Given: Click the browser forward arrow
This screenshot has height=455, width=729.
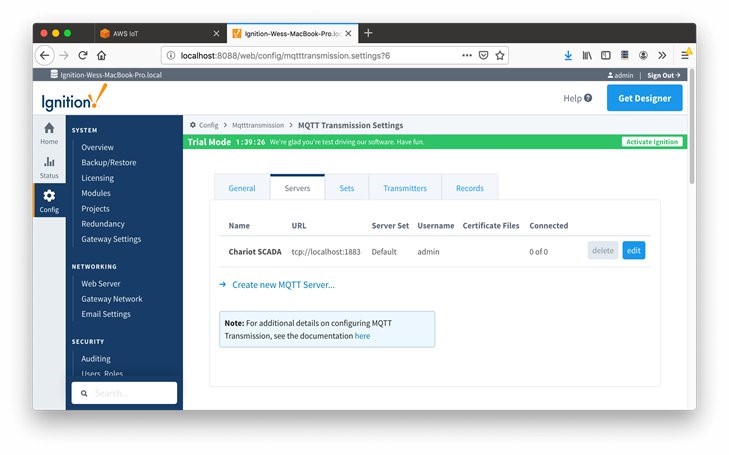Looking at the screenshot, I should tap(64, 55).
